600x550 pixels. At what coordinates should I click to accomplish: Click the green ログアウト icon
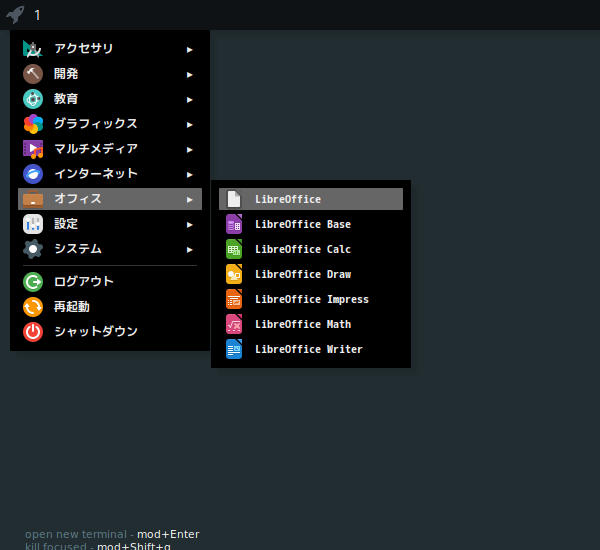33,282
